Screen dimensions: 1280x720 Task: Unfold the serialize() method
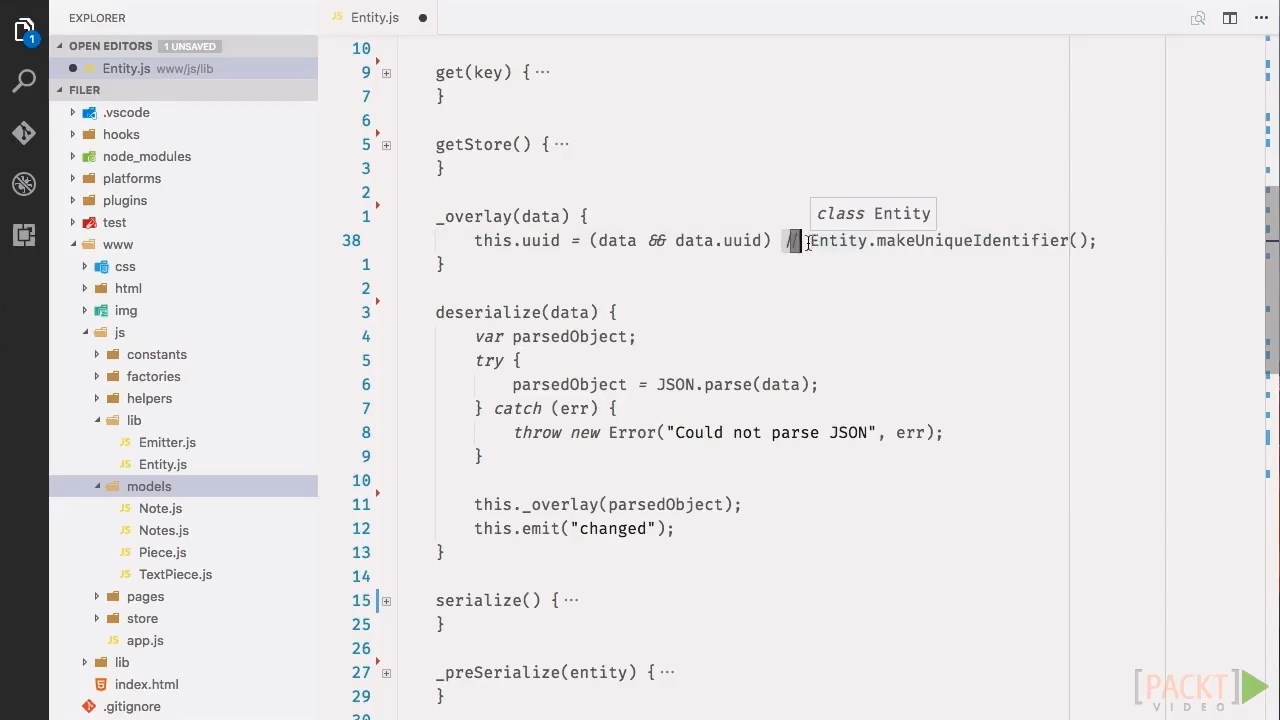(386, 601)
